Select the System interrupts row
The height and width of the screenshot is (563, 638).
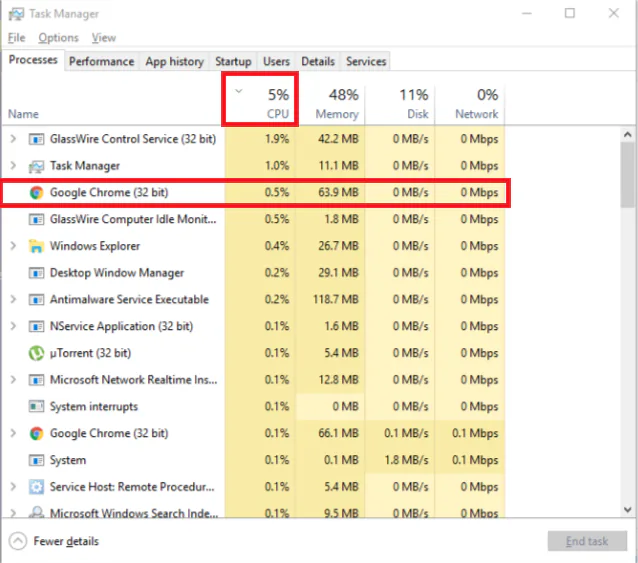pyautogui.click(x=253, y=406)
